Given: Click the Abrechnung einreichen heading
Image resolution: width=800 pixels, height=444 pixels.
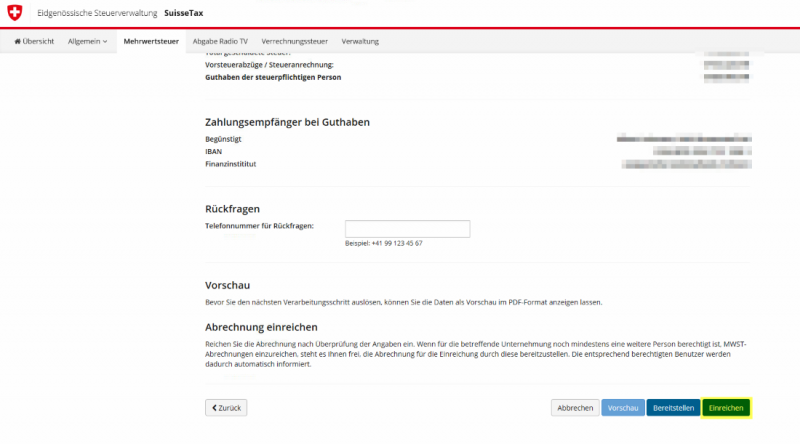Looking at the screenshot, I should (x=261, y=327).
